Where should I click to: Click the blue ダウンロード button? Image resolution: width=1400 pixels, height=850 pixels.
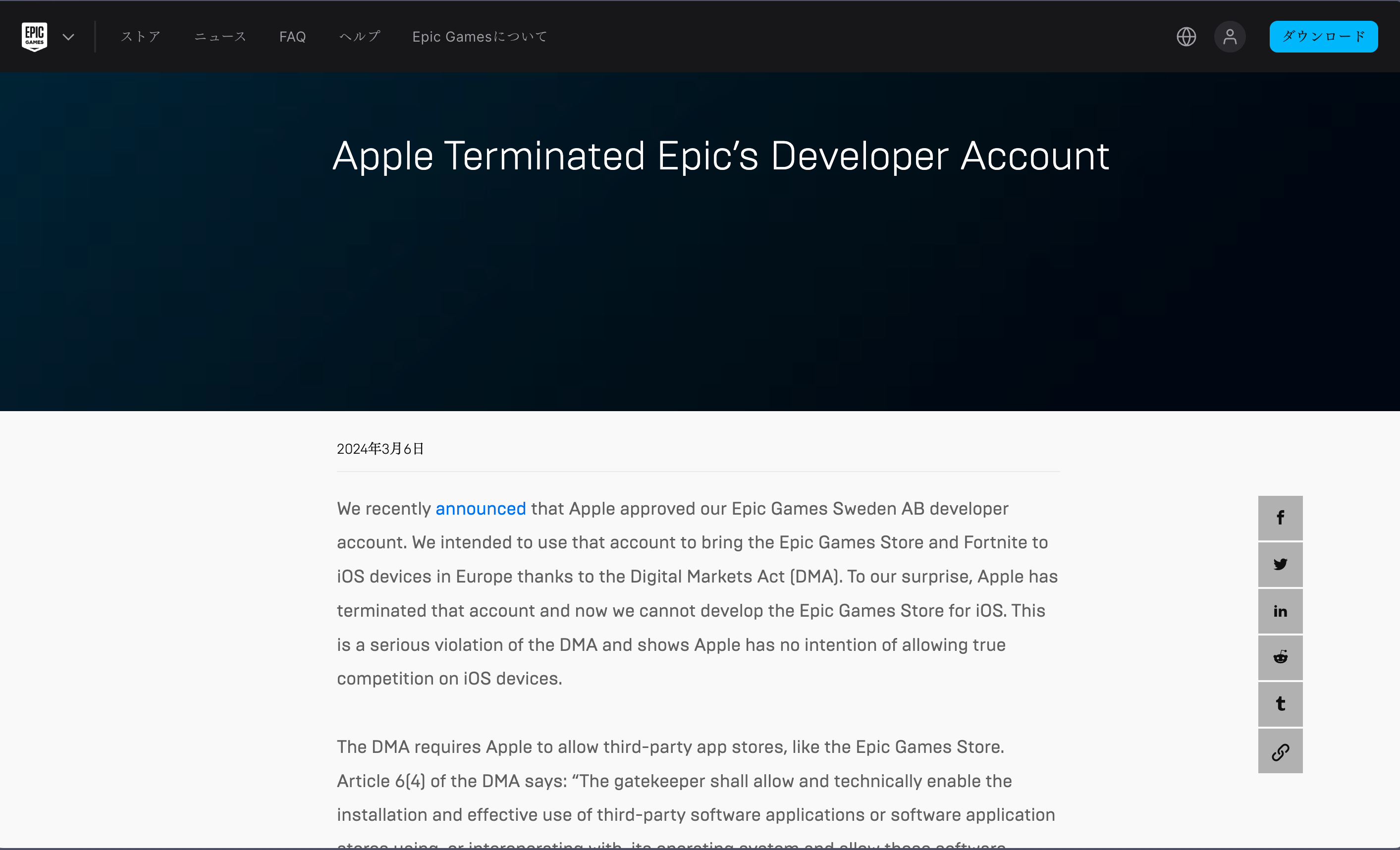pyautogui.click(x=1323, y=36)
